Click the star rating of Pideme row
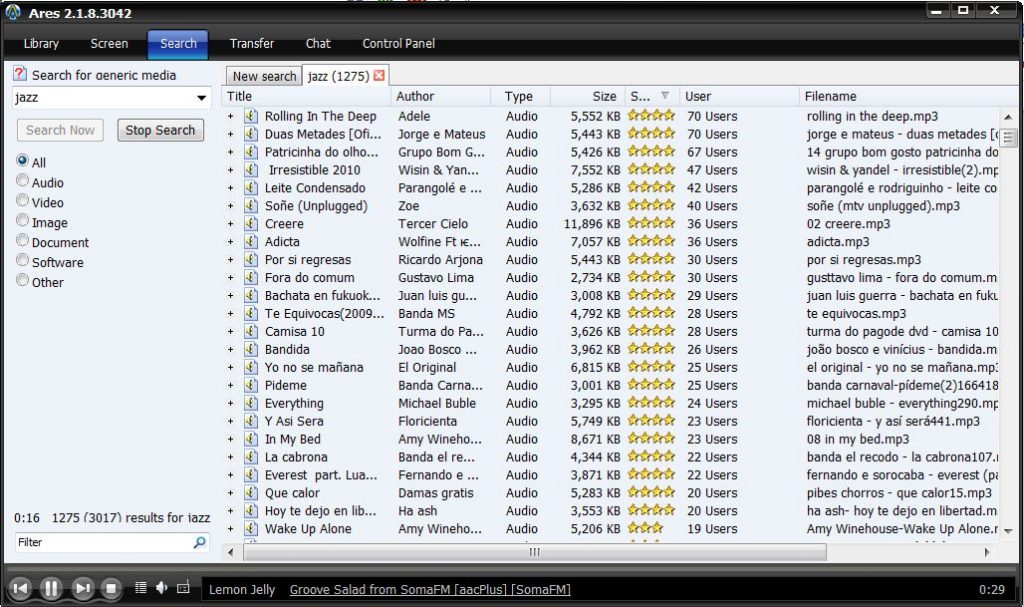Screen dimensions: 1024x607 pos(651,385)
